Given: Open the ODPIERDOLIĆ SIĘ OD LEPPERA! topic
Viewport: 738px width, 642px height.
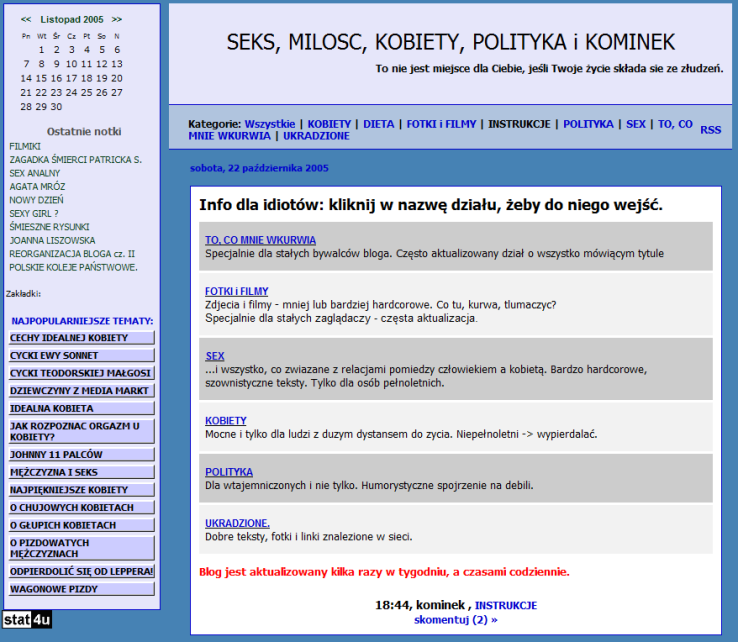Looking at the screenshot, I should coord(81,571).
